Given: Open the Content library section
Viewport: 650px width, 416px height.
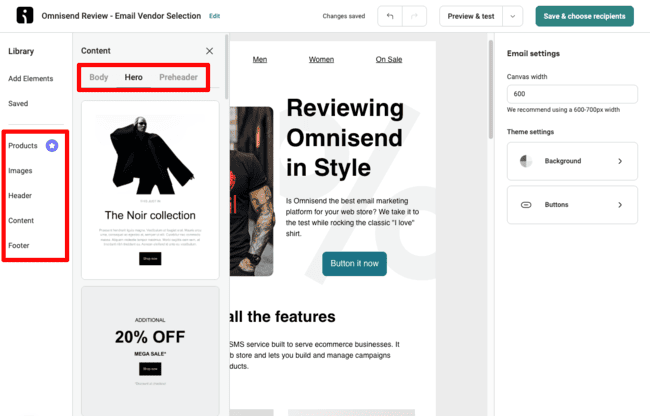Looking at the screenshot, I should click(21, 220).
